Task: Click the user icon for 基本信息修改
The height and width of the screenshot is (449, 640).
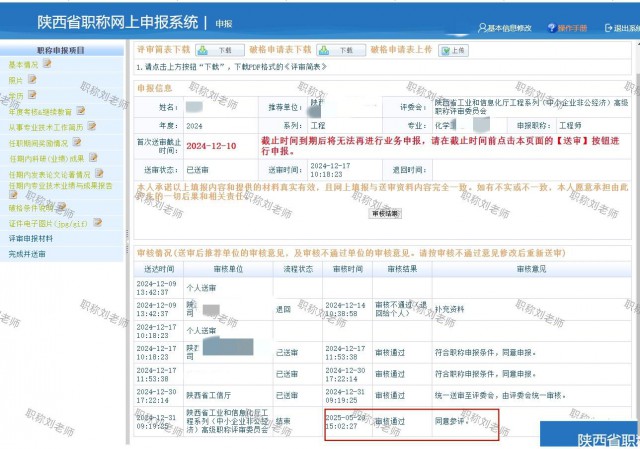Action: pyautogui.click(x=480, y=27)
